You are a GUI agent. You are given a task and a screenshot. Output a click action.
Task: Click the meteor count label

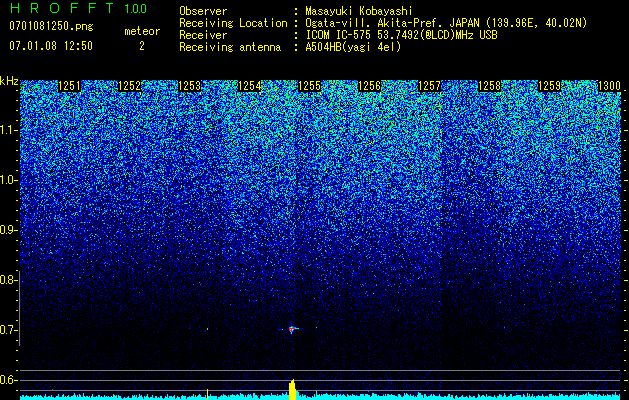coord(142,31)
